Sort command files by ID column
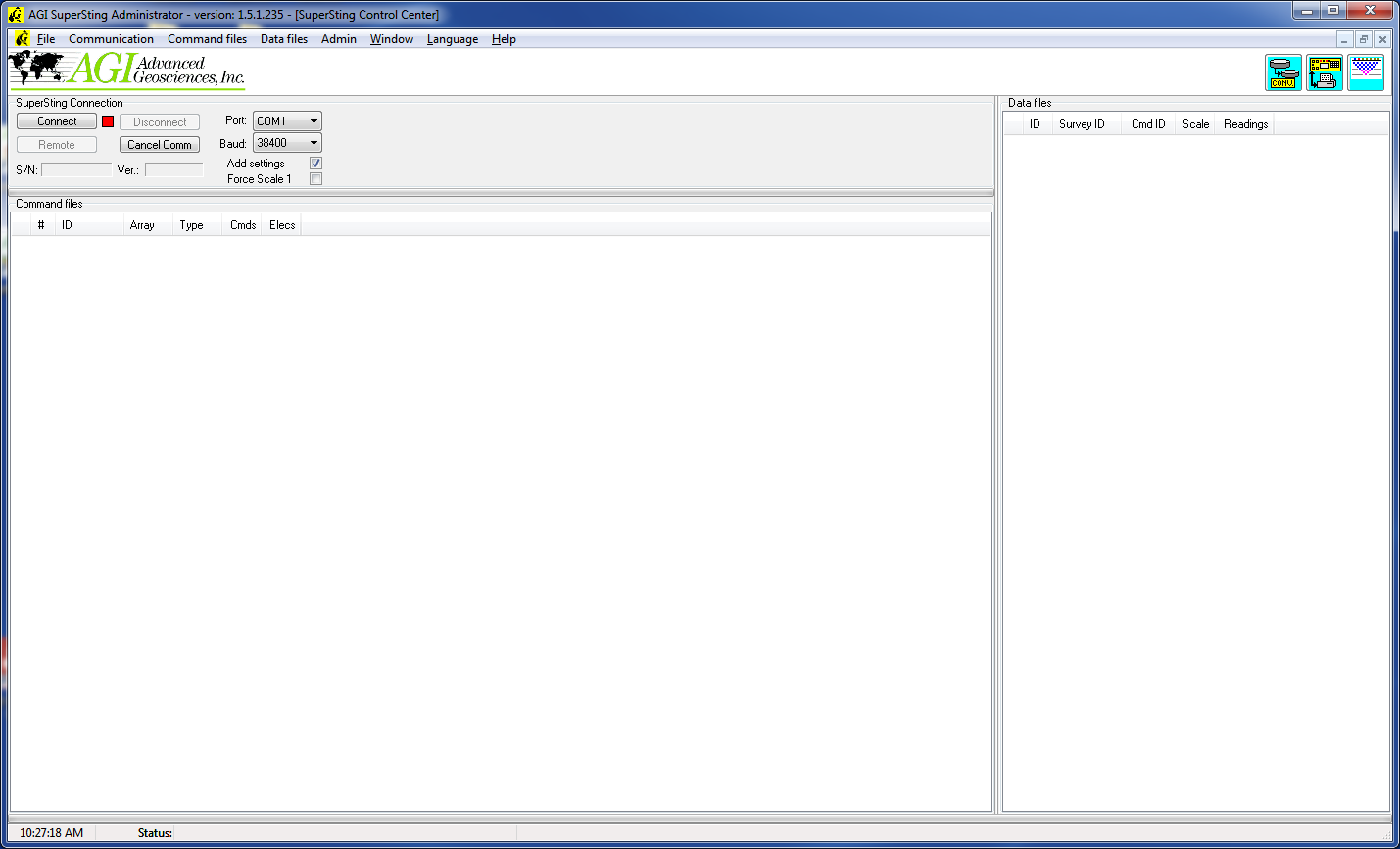 point(88,225)
